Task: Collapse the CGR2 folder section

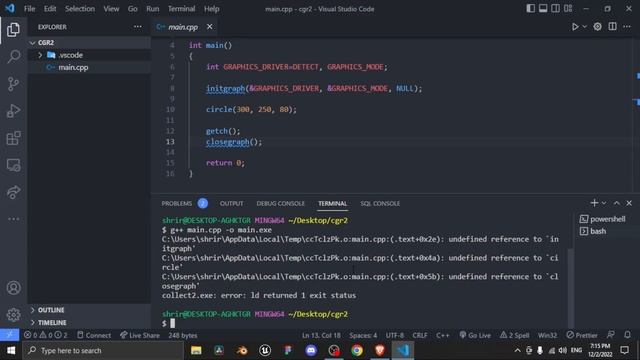Action: (x=89, y=42)
